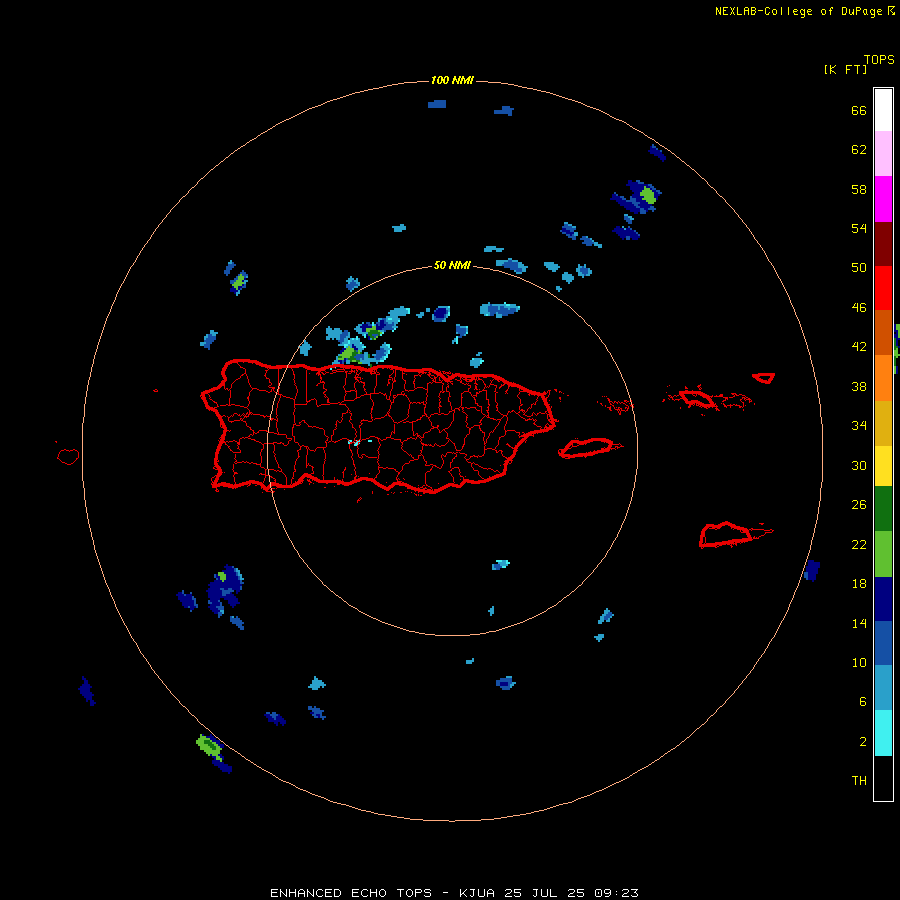Screen dimensions: 900x900
Task: Click the NEXLAB-College of DuPage credit text
Action: 798,11
